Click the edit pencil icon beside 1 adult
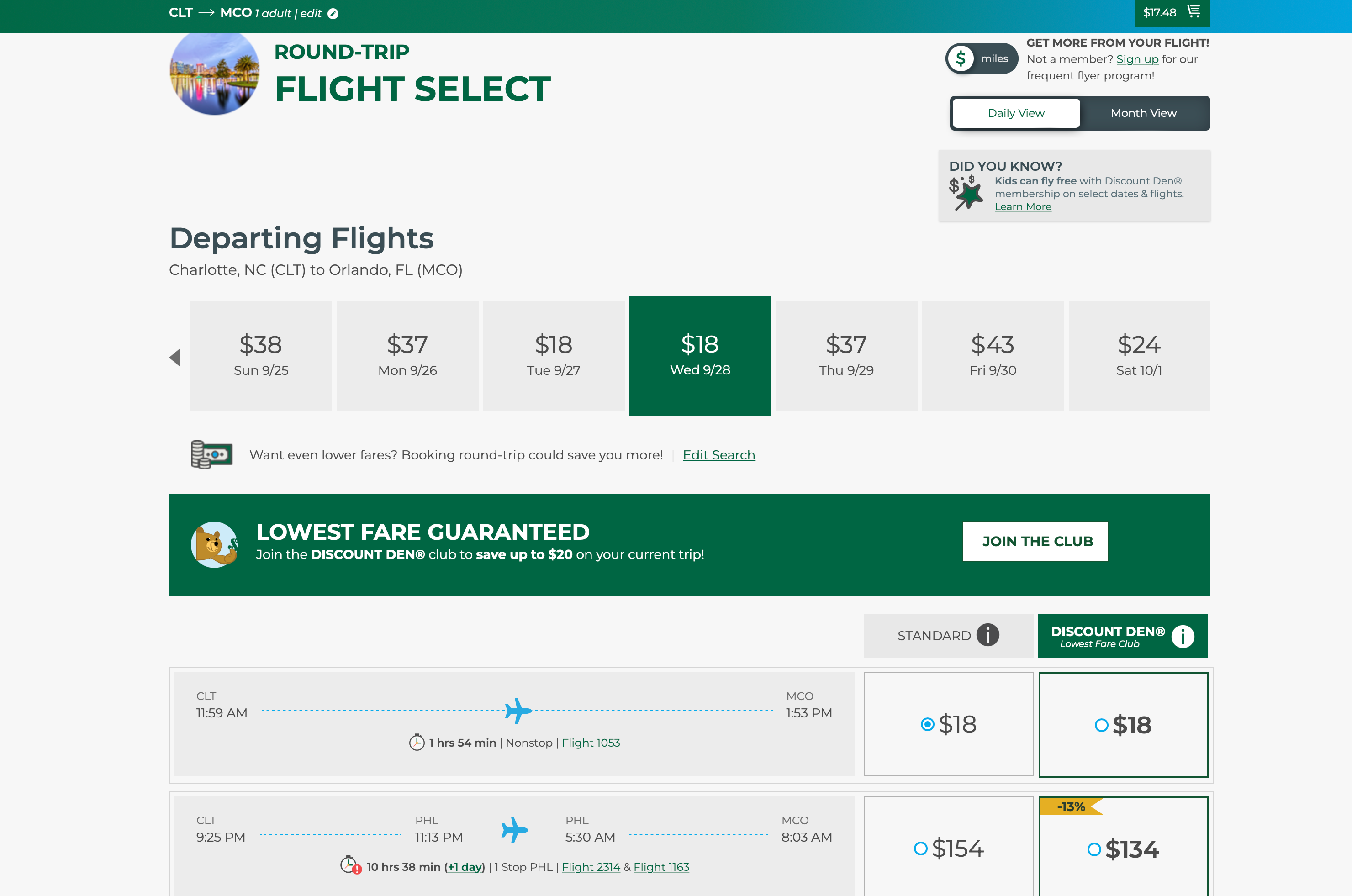Image resolution: width=1352 pixels, height=896 pixels. click(x=333, y=14)
